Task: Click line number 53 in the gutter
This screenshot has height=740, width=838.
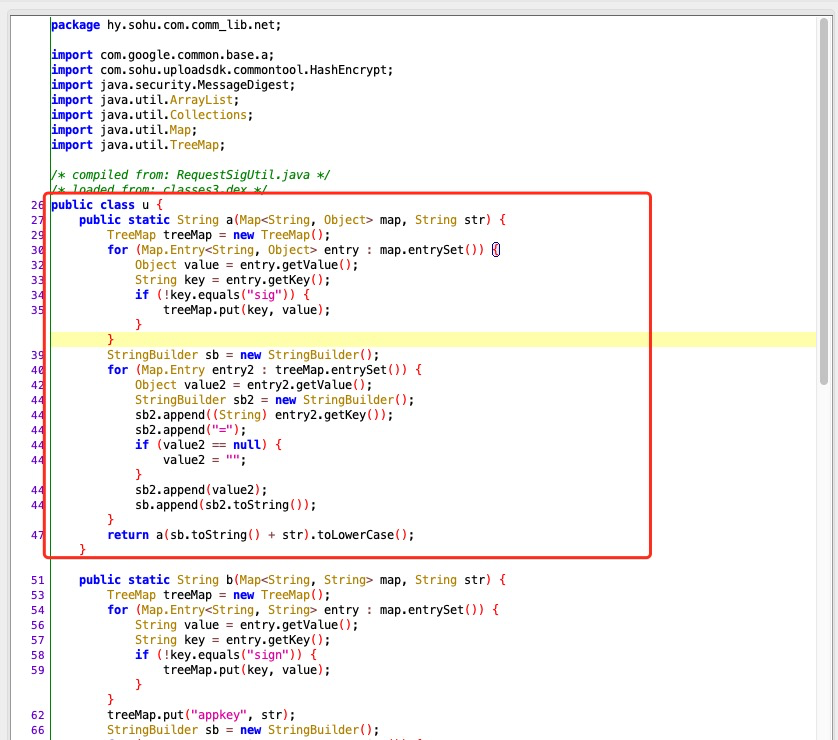Action: pyautogui.click(x=37, y=595)
